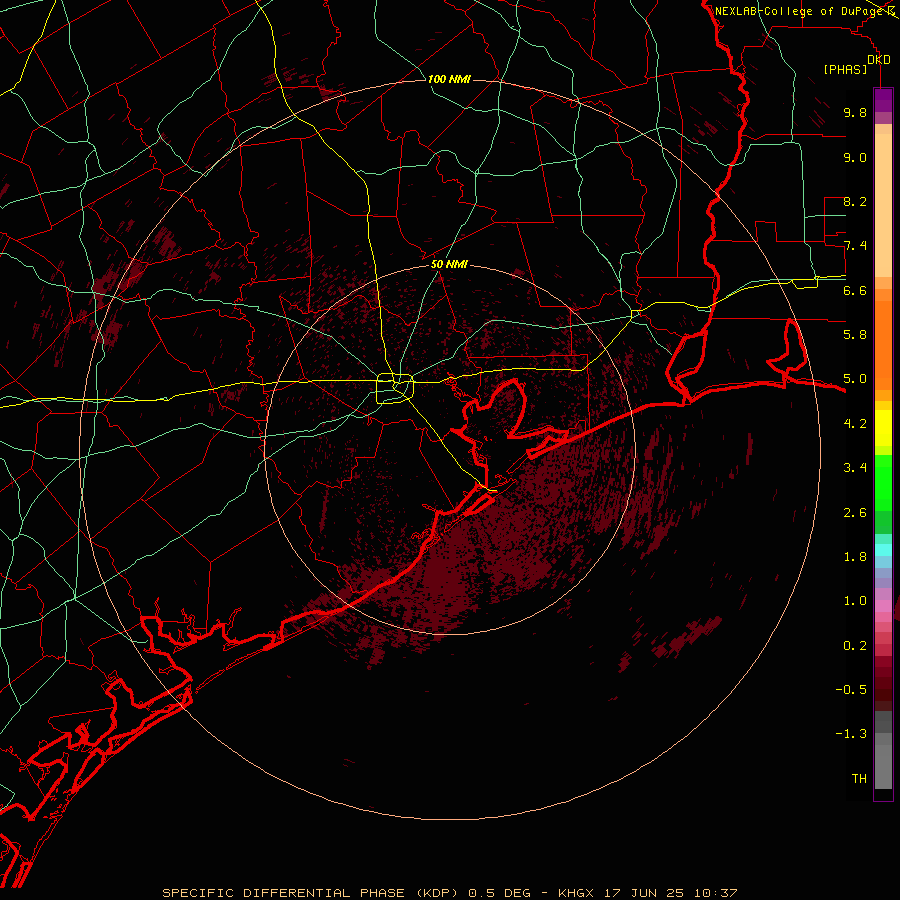Click the "5.8" scale value
900x900 pixels.
click(x=855, y=334)
